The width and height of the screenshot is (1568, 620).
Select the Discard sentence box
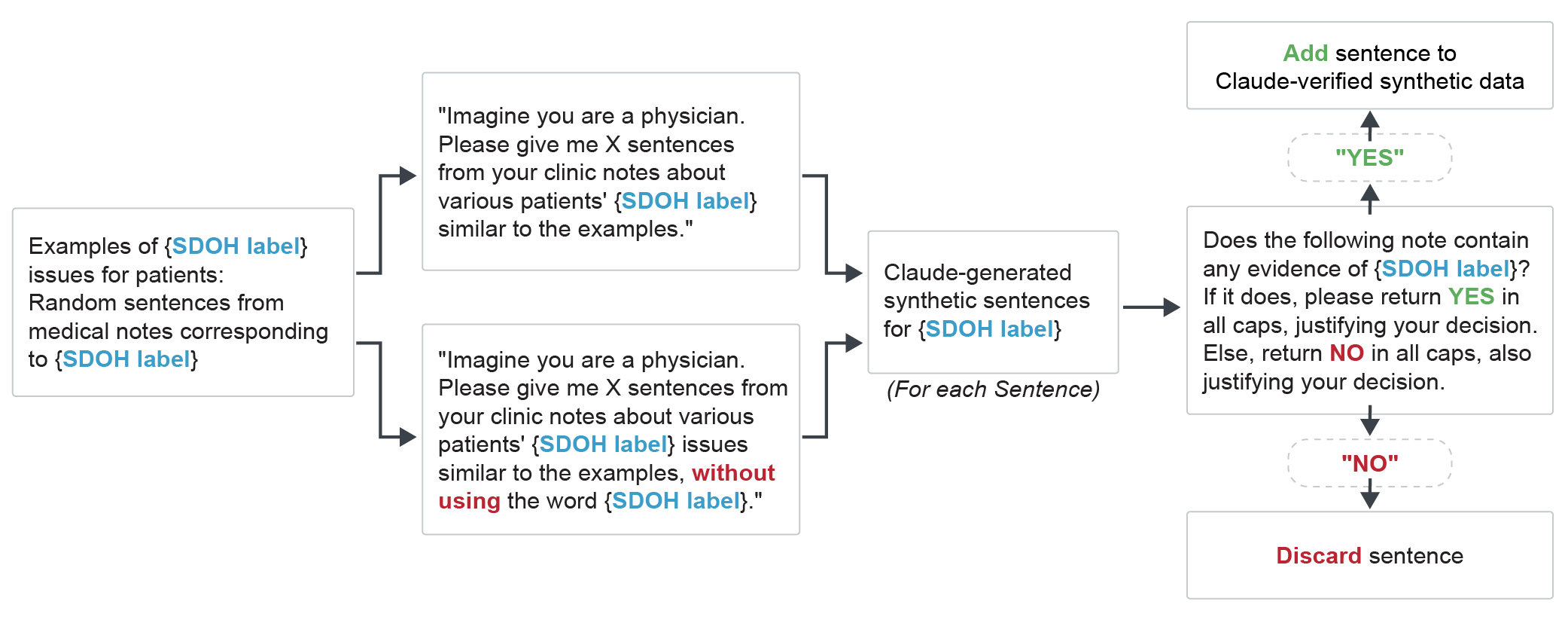(1369, 555)
